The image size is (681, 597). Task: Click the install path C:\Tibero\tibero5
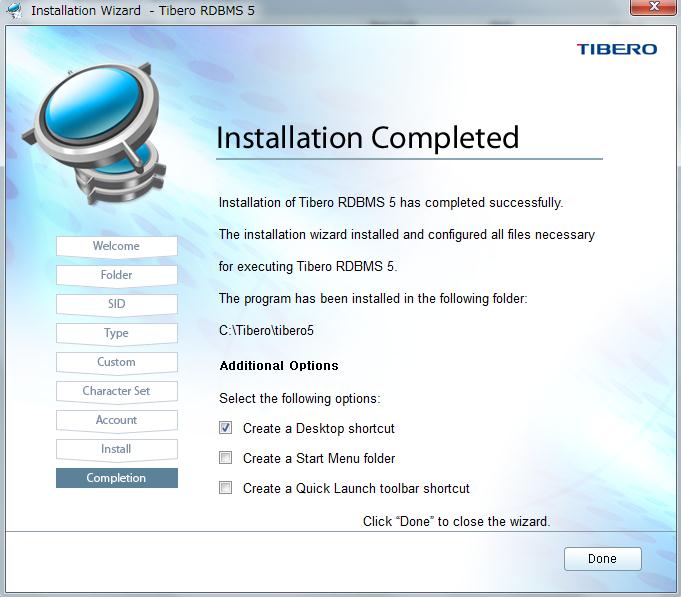(266, 330)
